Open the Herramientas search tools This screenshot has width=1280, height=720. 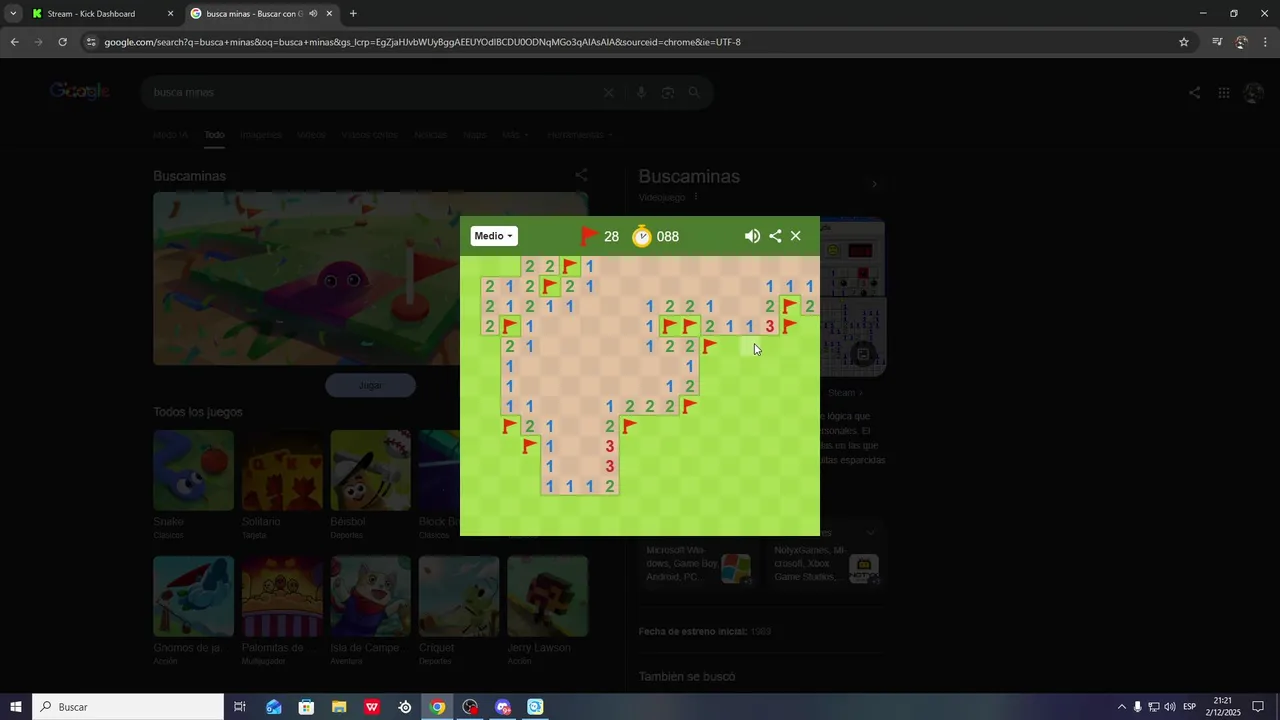click(x=580, y=135)
